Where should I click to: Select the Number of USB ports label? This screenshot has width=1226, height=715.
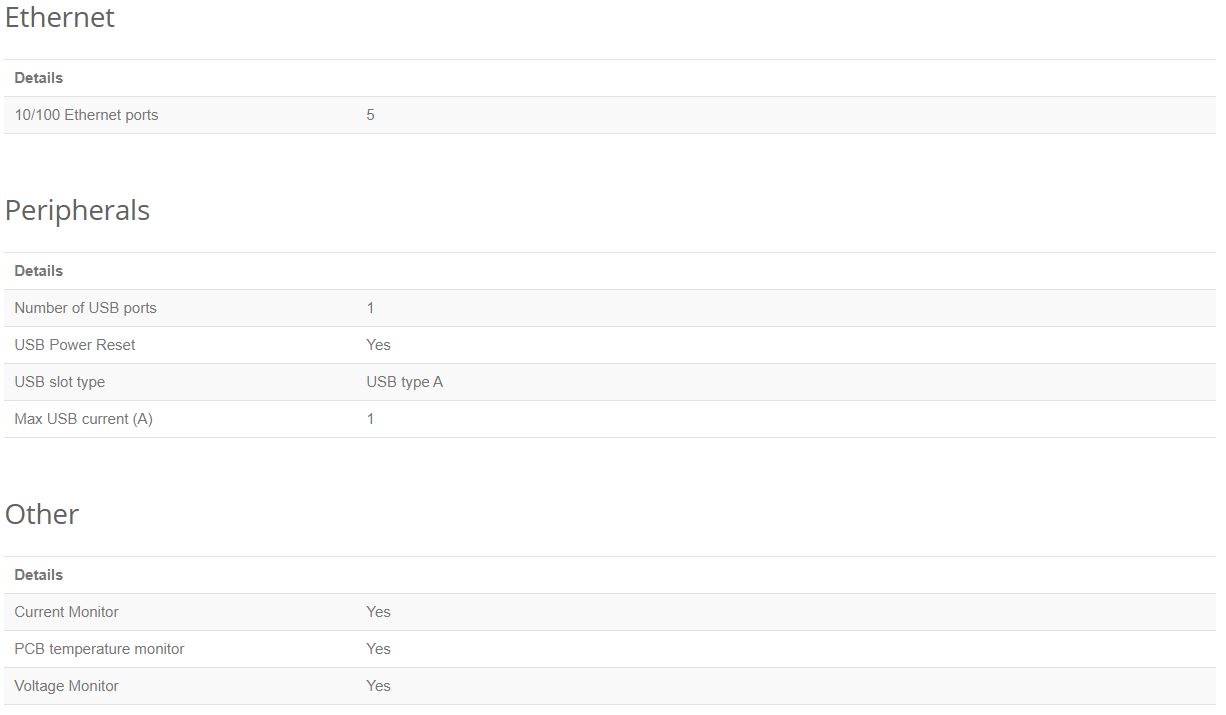coord(85,308)
